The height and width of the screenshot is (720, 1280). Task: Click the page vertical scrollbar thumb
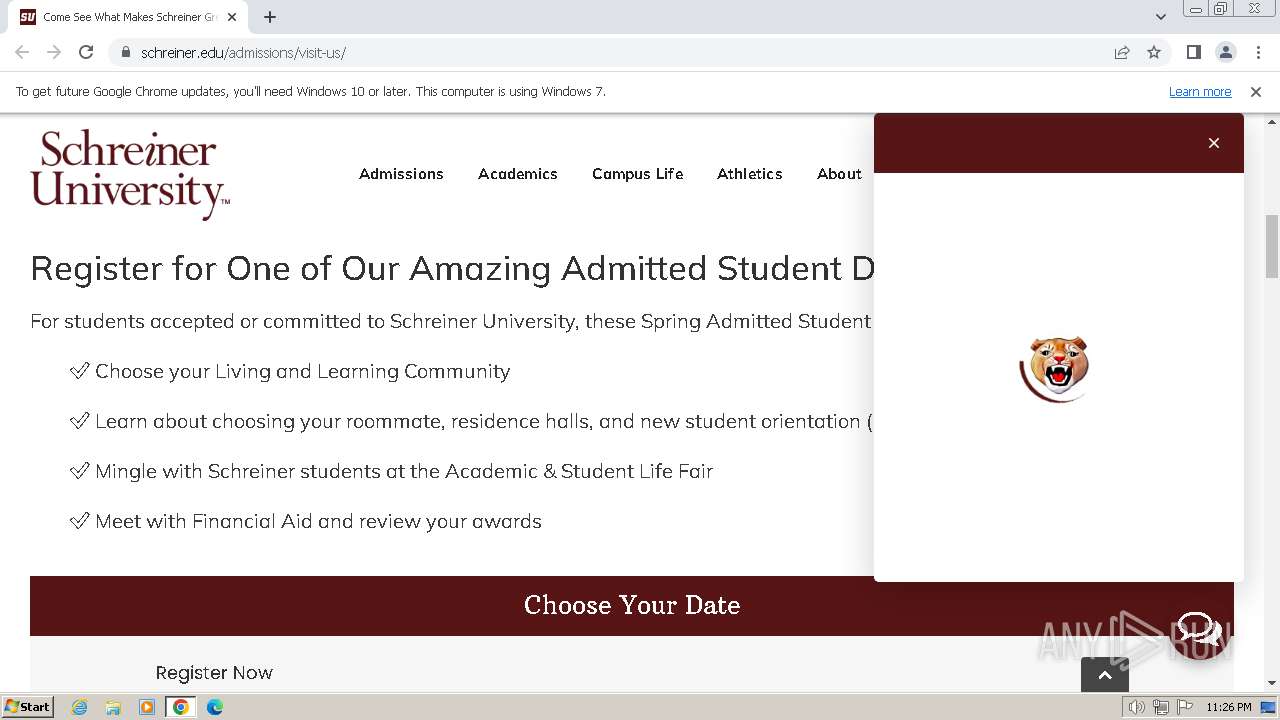pos(1272,245)
